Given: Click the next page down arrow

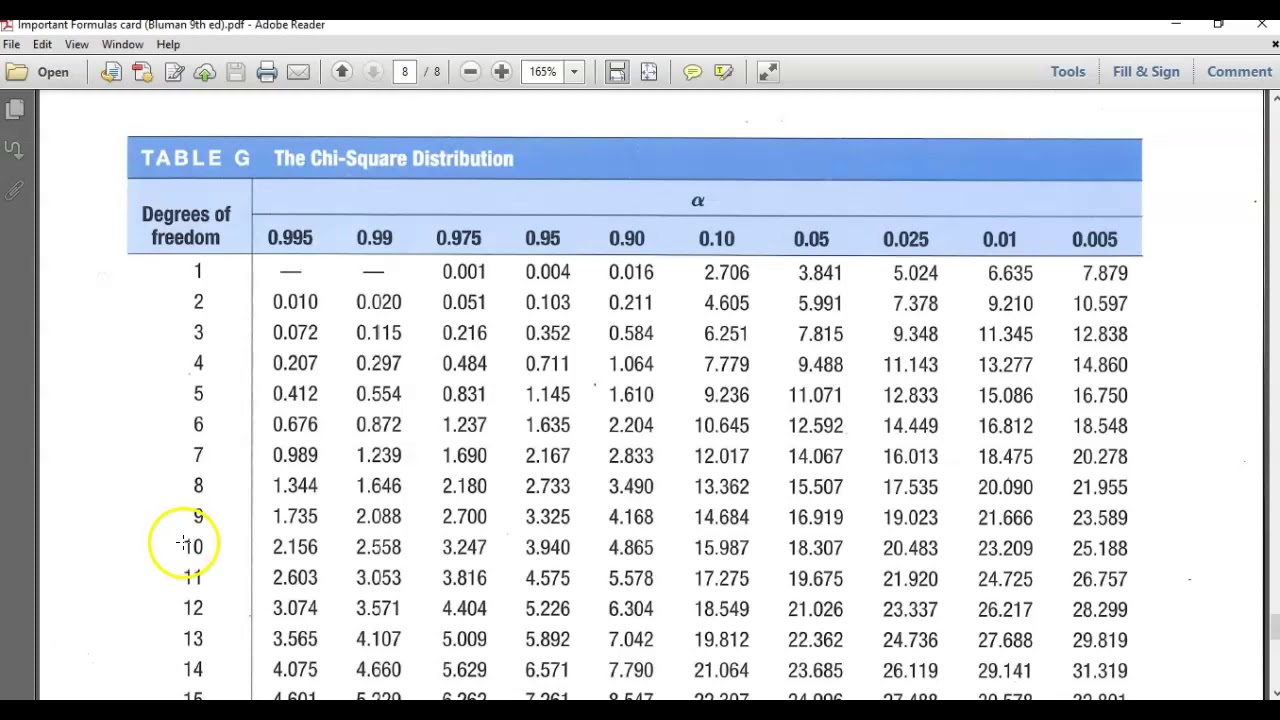Looking at the screenshot, I should tap(373, 72).
